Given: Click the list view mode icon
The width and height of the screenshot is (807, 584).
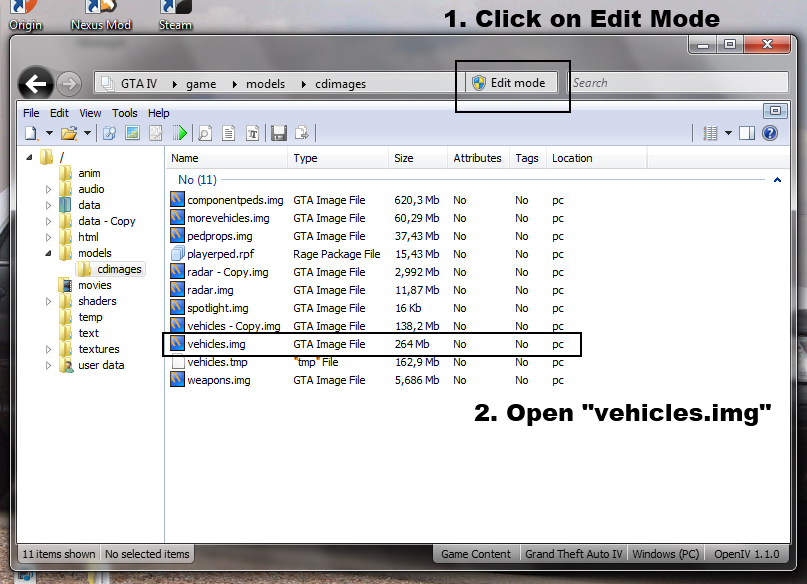Looking at the screenshot, I should pyautogui.click(x=710, y=133).
